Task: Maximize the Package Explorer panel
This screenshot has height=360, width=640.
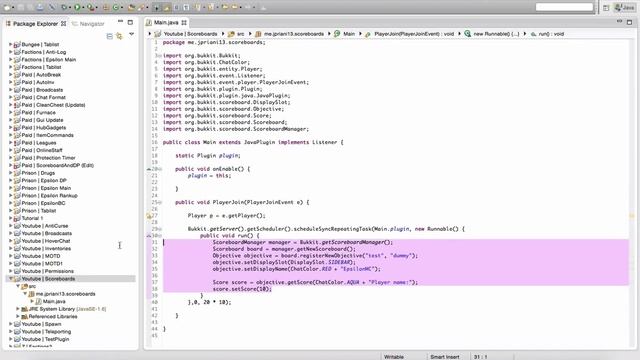Action: tap(130, 22)
